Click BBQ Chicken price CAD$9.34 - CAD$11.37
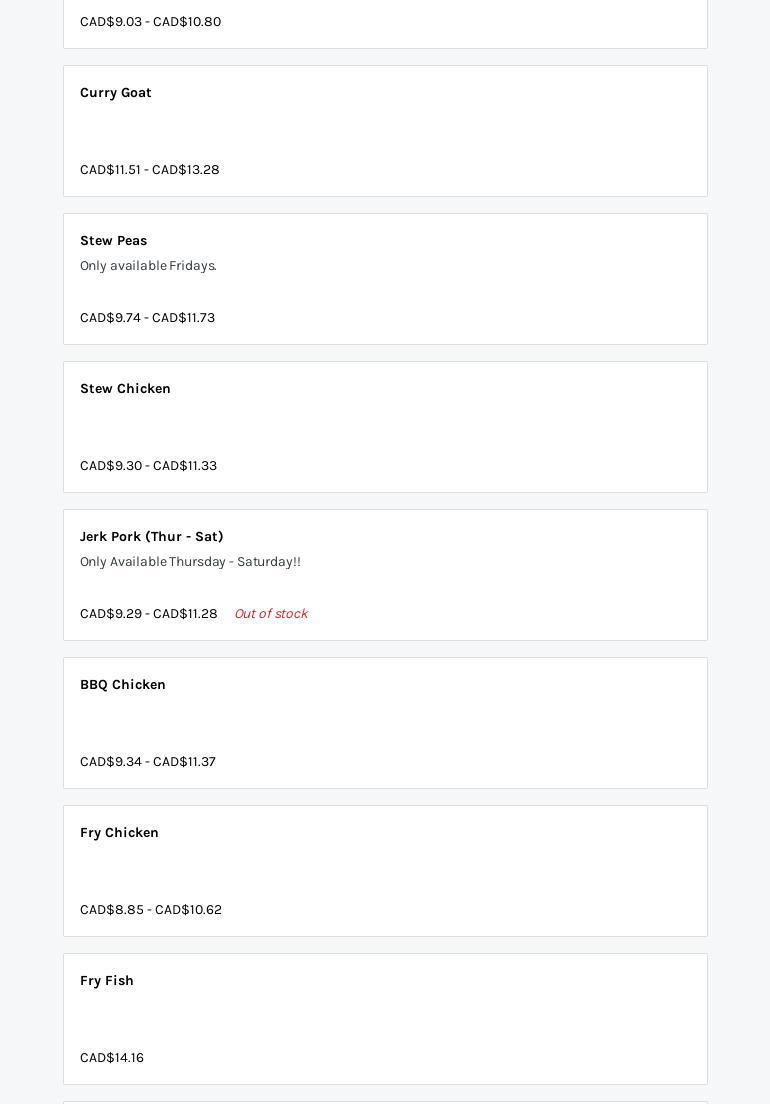The height and width of the screenshot is (1104, 770). 148,762
